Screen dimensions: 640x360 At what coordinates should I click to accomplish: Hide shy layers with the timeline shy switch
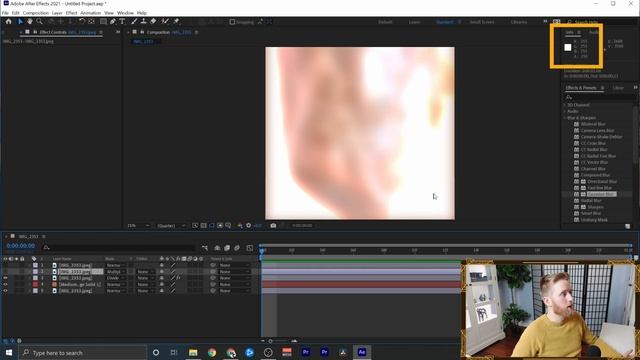[217, 248]
